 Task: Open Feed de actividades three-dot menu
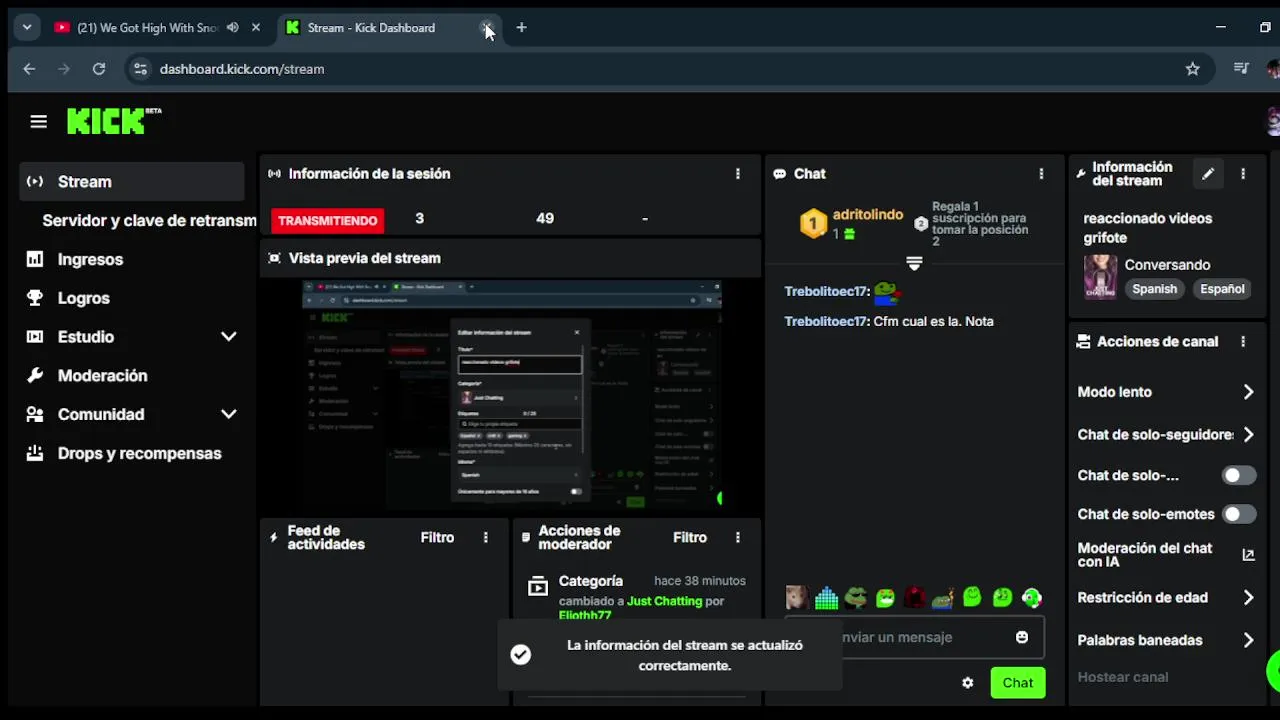tap(486, 538)
